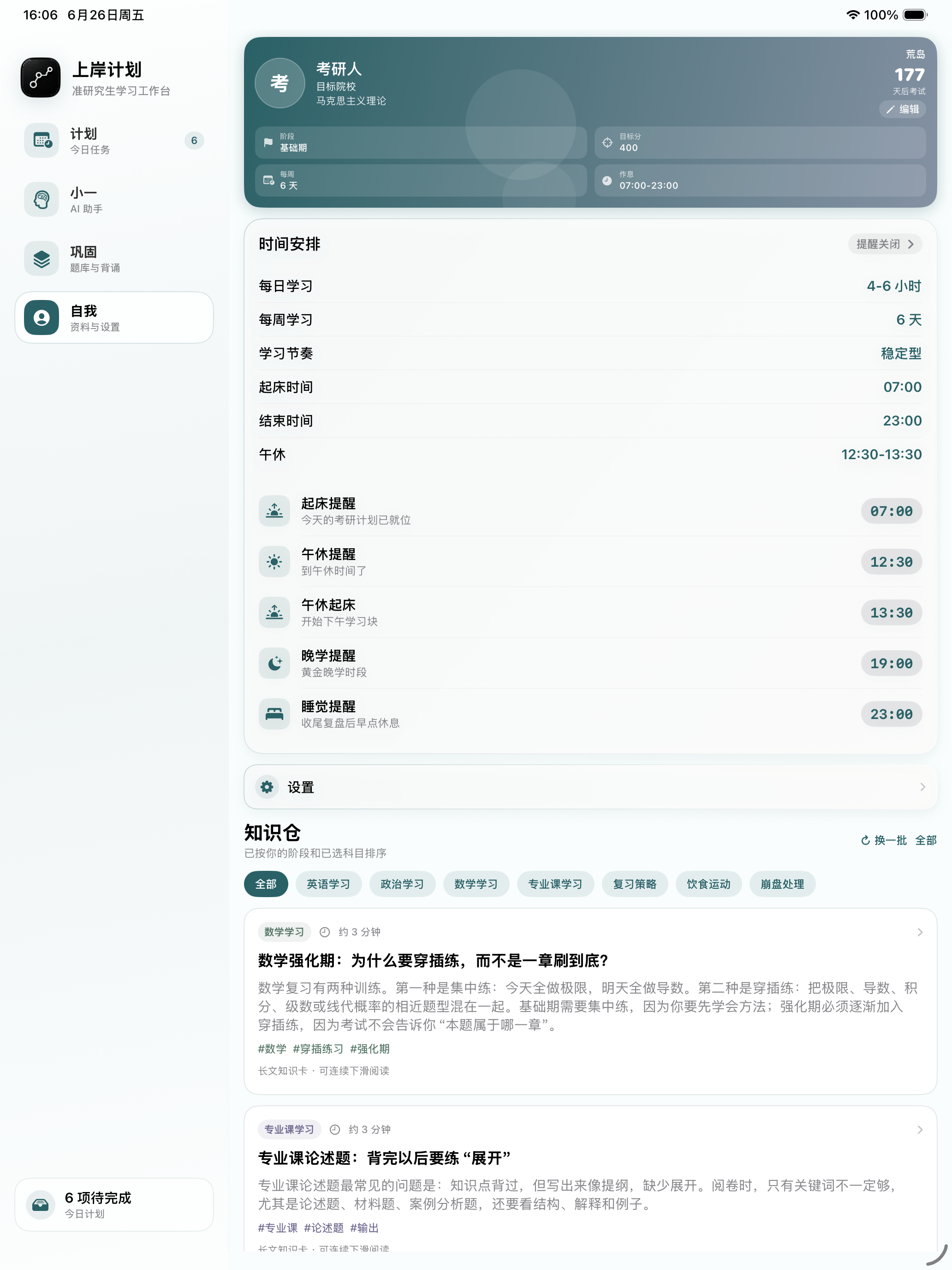
Task: Click the 12:30-13:30 午休 value
Action: [881, 454]
